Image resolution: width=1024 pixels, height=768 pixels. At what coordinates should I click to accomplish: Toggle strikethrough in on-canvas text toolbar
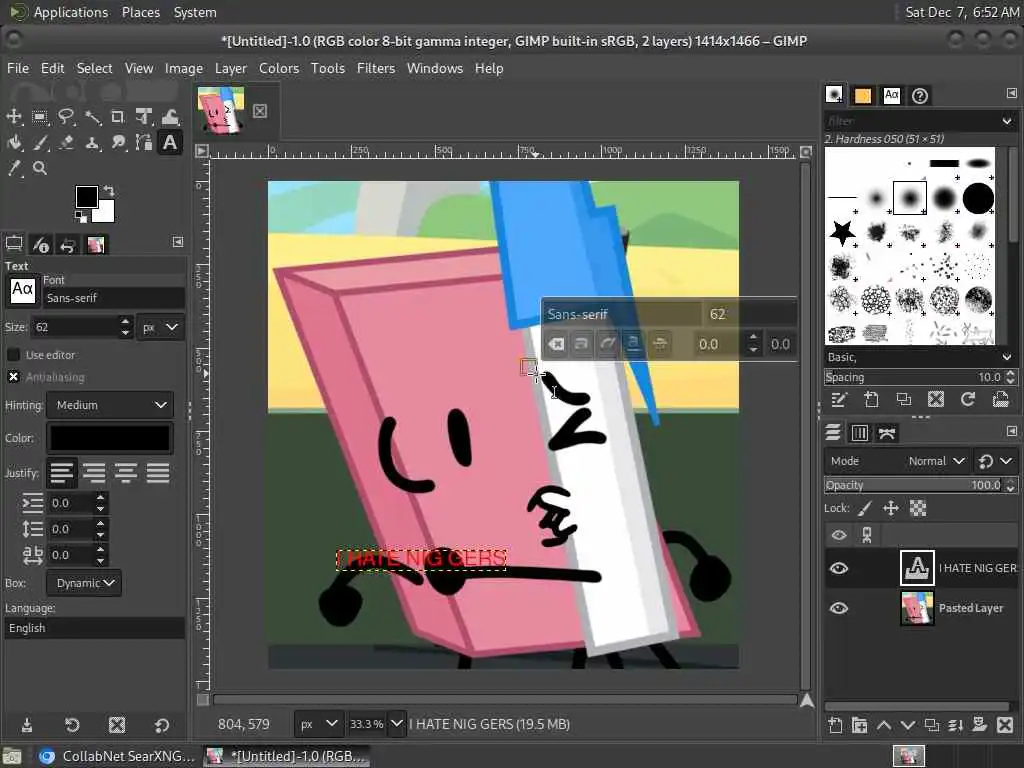pos(660,344)
